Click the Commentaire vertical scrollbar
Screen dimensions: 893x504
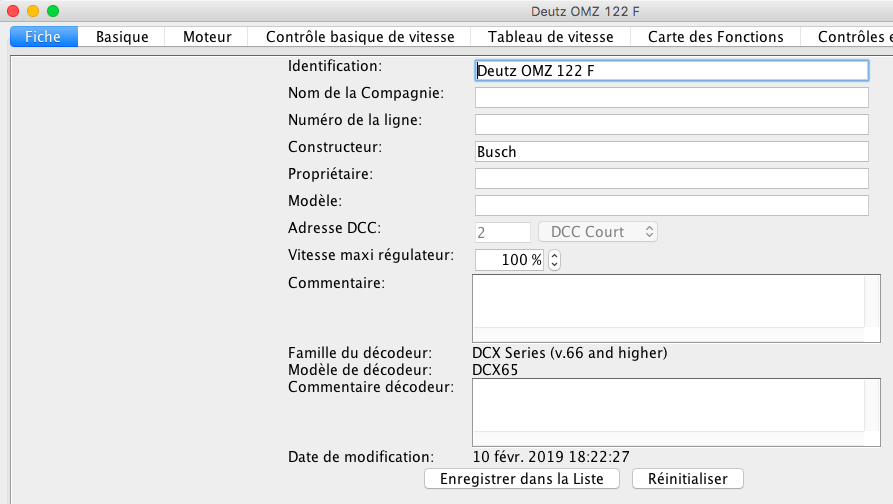coord(872,301)
